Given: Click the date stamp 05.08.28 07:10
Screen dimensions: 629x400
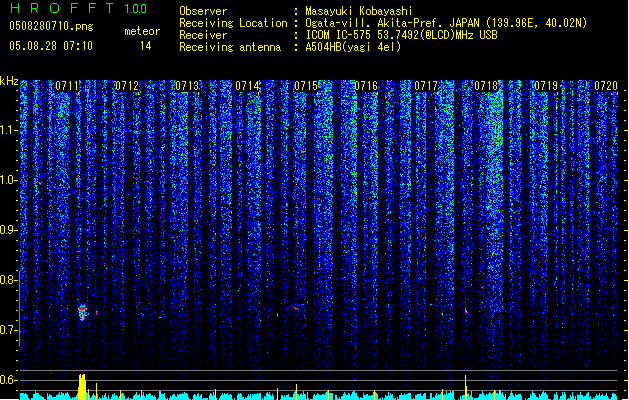Looking at the screenshot, I should pos(51,46).
